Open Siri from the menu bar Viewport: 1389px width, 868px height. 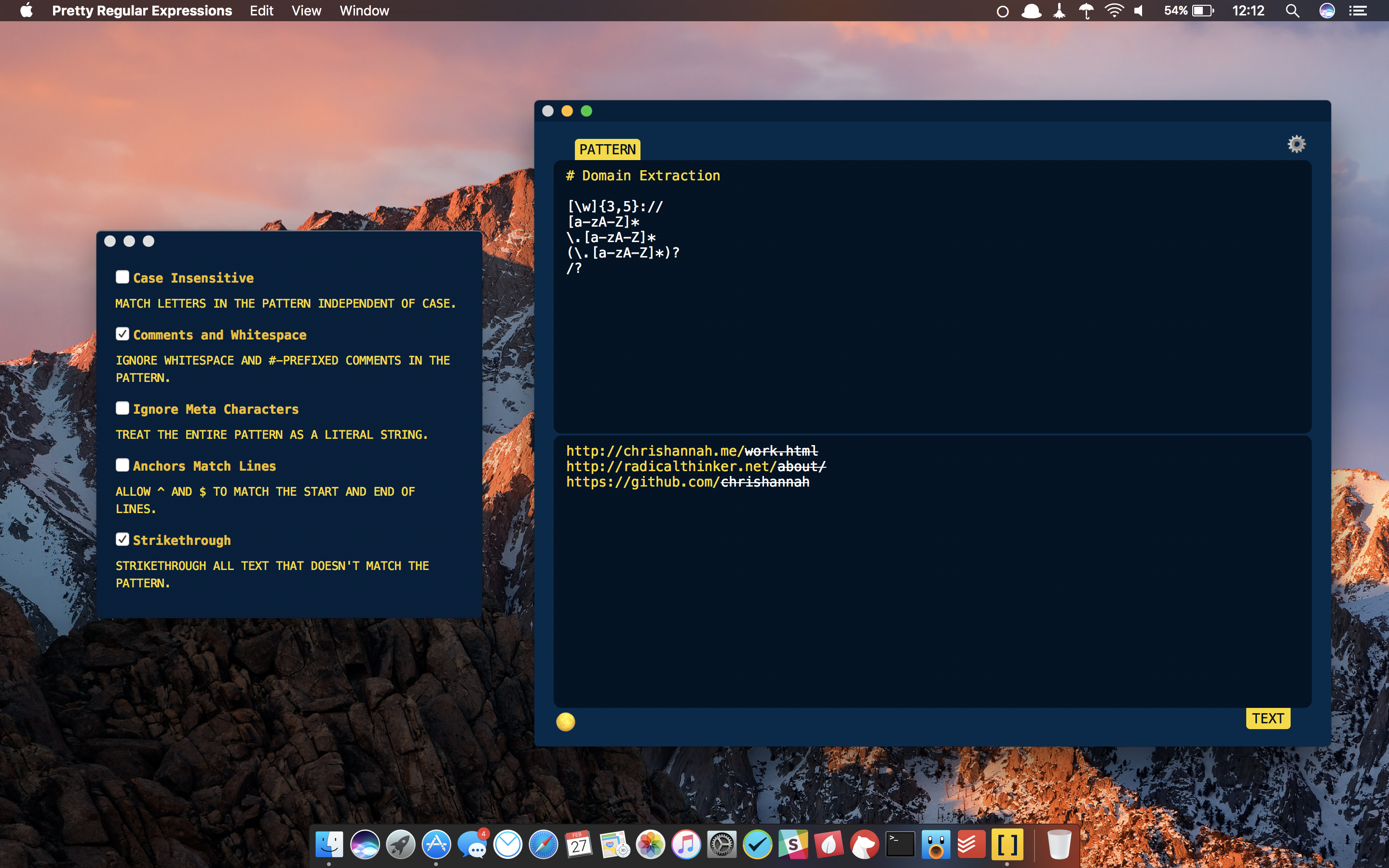click(1327, 10)
